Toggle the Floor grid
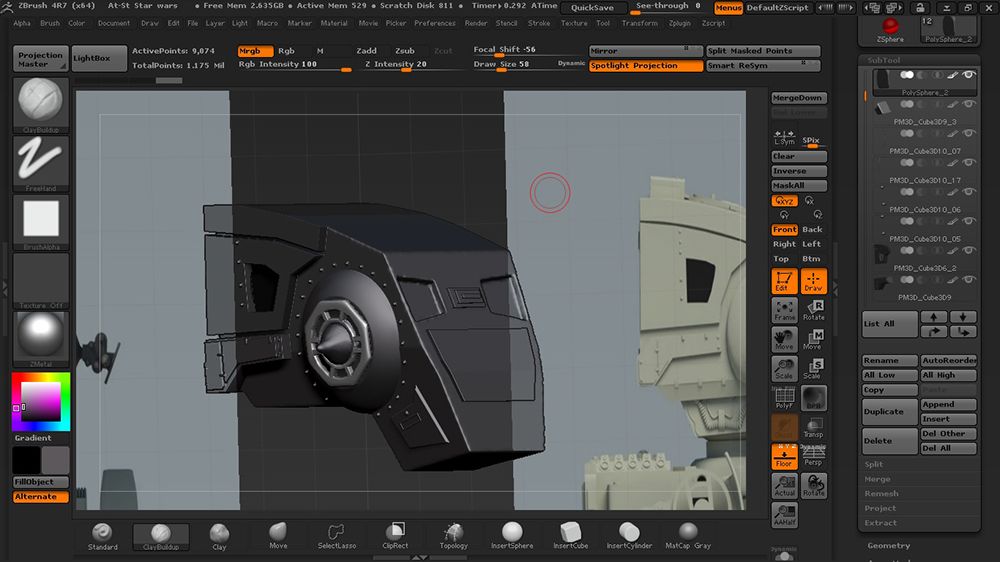Image resolution: width=1000 pixels, height=562 pixels. click(x=784, y=457)
